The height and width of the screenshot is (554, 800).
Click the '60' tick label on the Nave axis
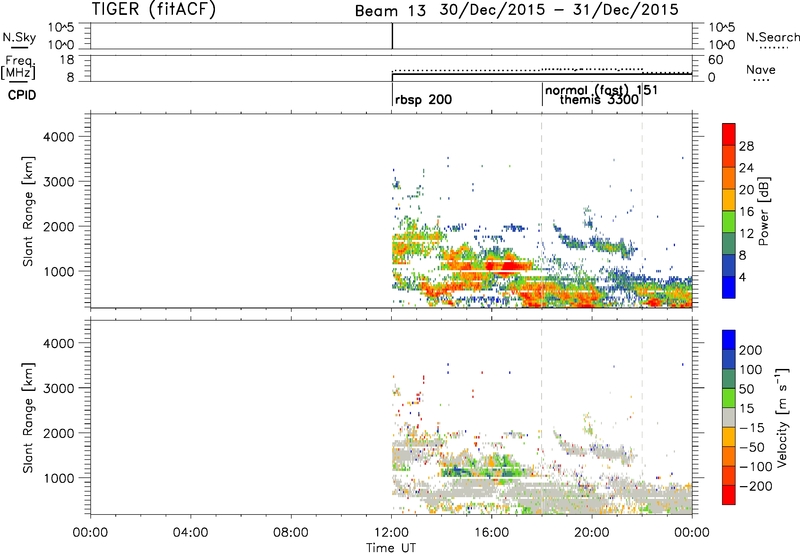[x=715, y=60]
